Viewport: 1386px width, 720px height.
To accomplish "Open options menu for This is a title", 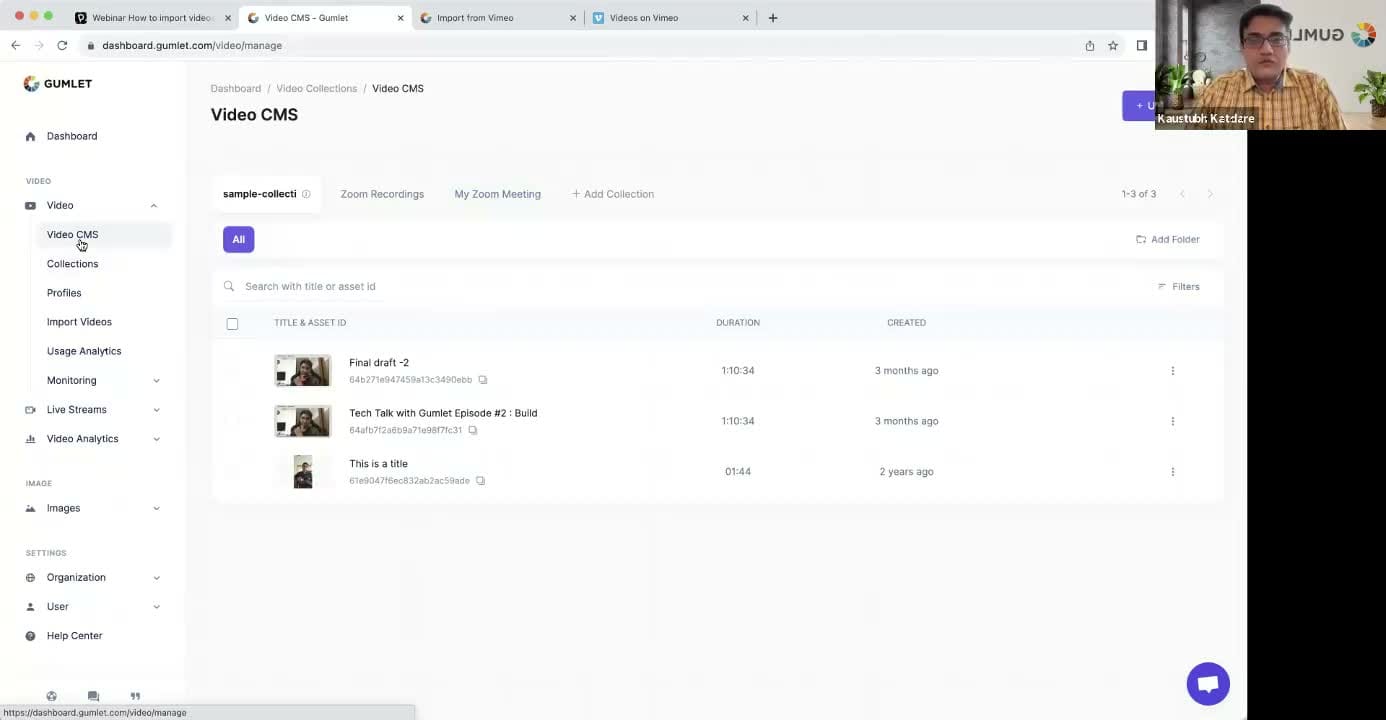I will (x=1172, y=472).
